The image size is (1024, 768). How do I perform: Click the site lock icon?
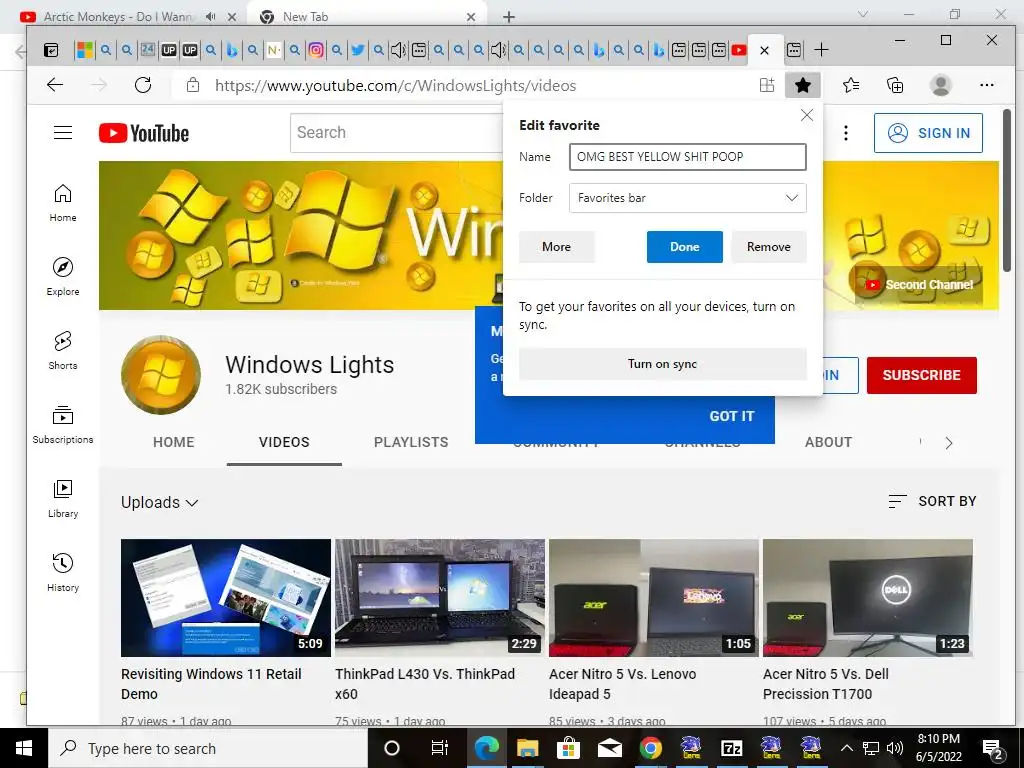193,85
